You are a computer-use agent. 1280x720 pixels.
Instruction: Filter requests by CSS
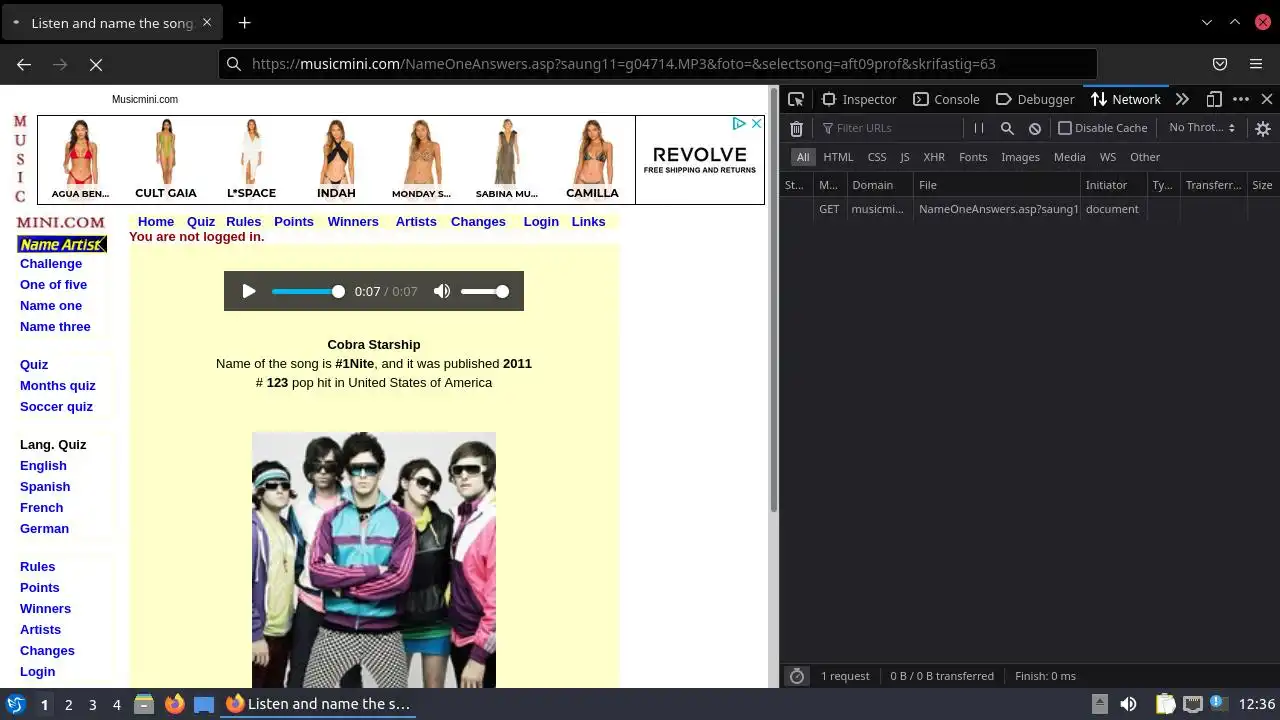[877, 157]
